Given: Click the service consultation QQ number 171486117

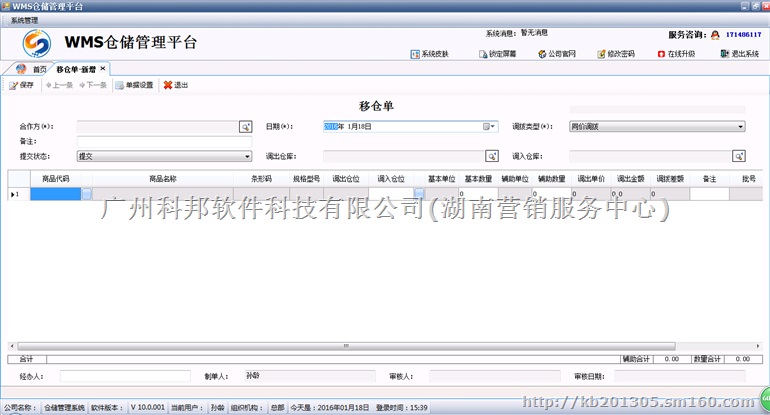Looking at the screenshot, I should 743,34.
